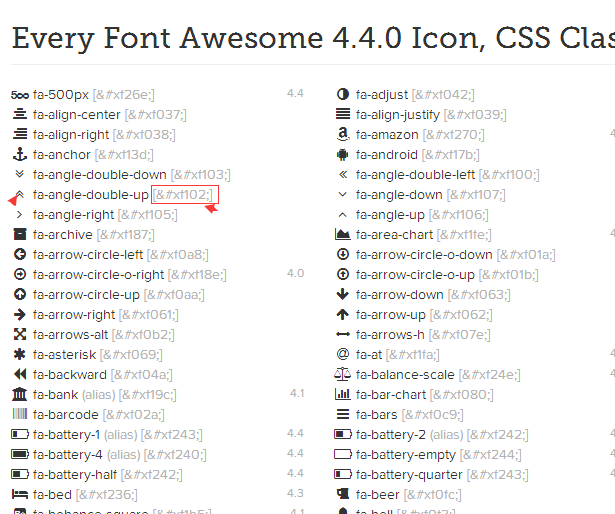
Task: Click the 4.1 version label for fa-bank
Action: click(297, 393)
